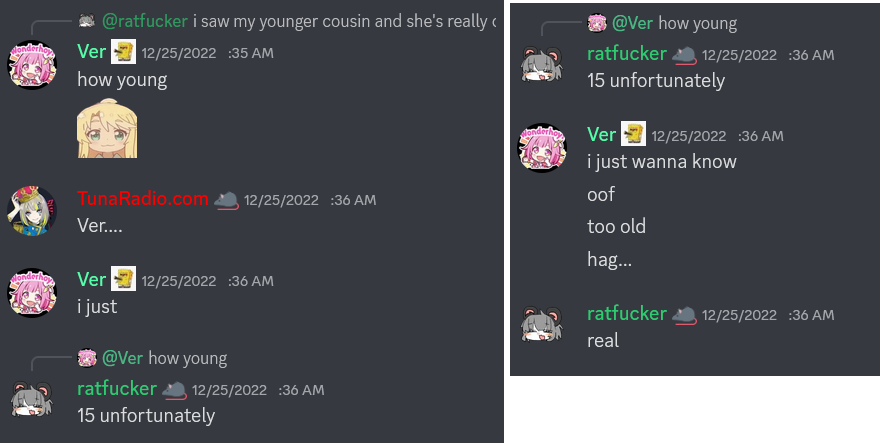Click the @Ver mention in the right panel reply preview
Viewport: 883px width, 443px height.
click(632, 23)
